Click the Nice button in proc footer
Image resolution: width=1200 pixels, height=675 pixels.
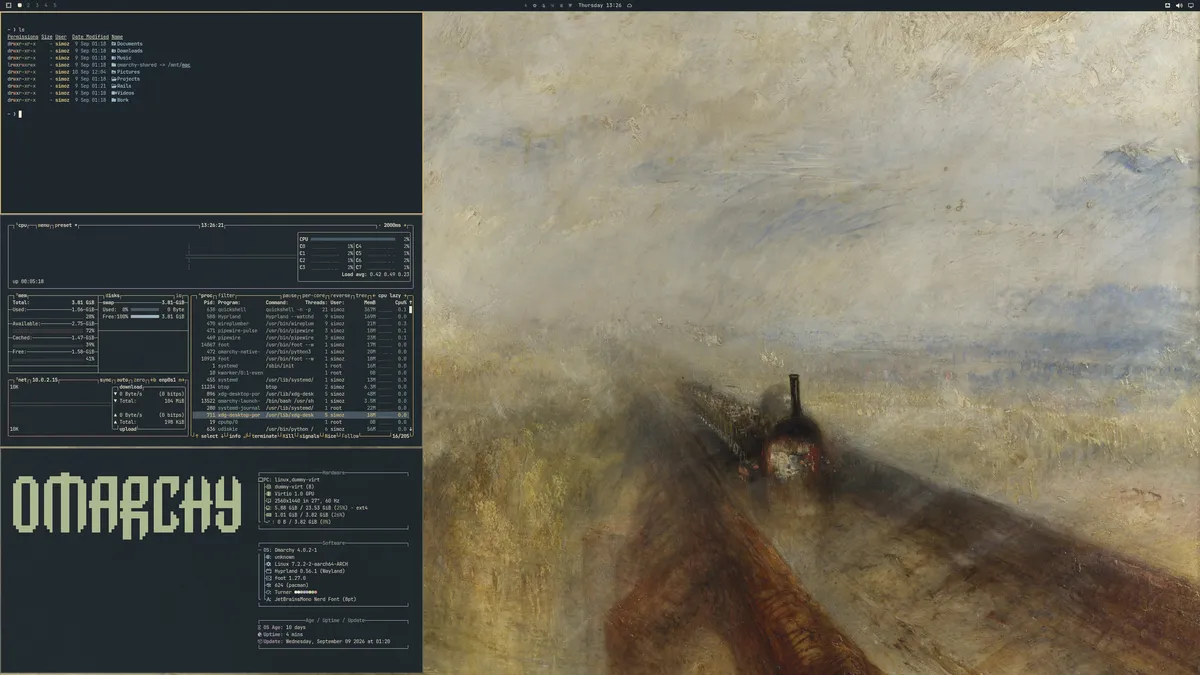(x=330, y=436)
